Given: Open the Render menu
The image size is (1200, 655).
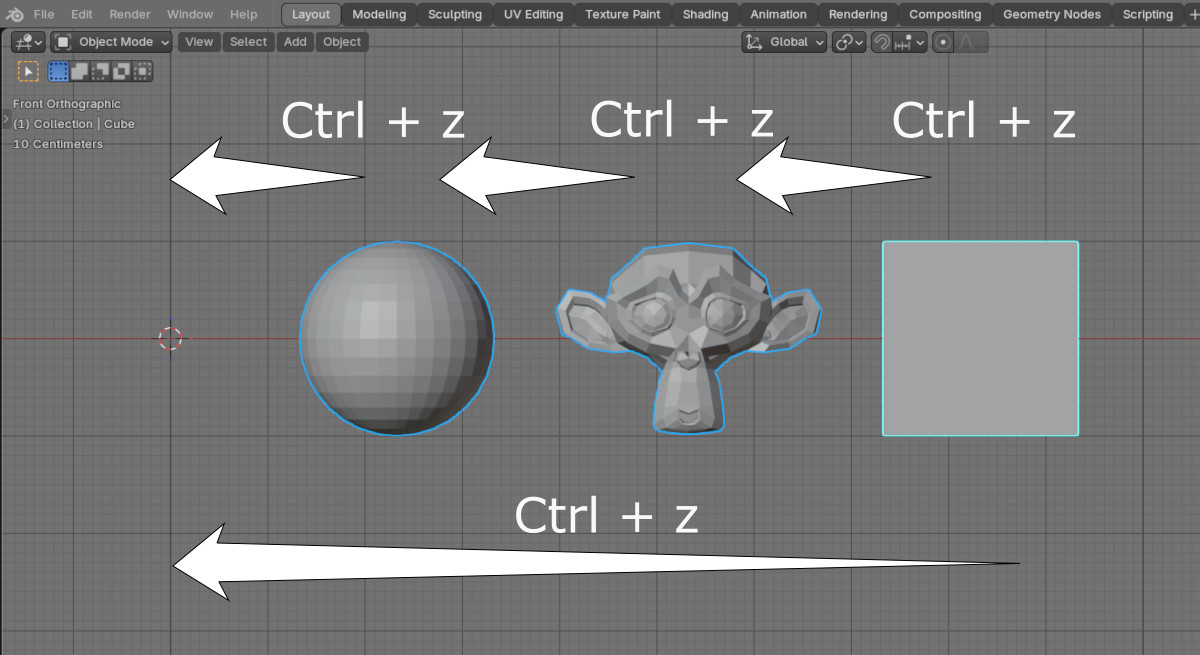Looking at the screenshot, I should (130, 14).
